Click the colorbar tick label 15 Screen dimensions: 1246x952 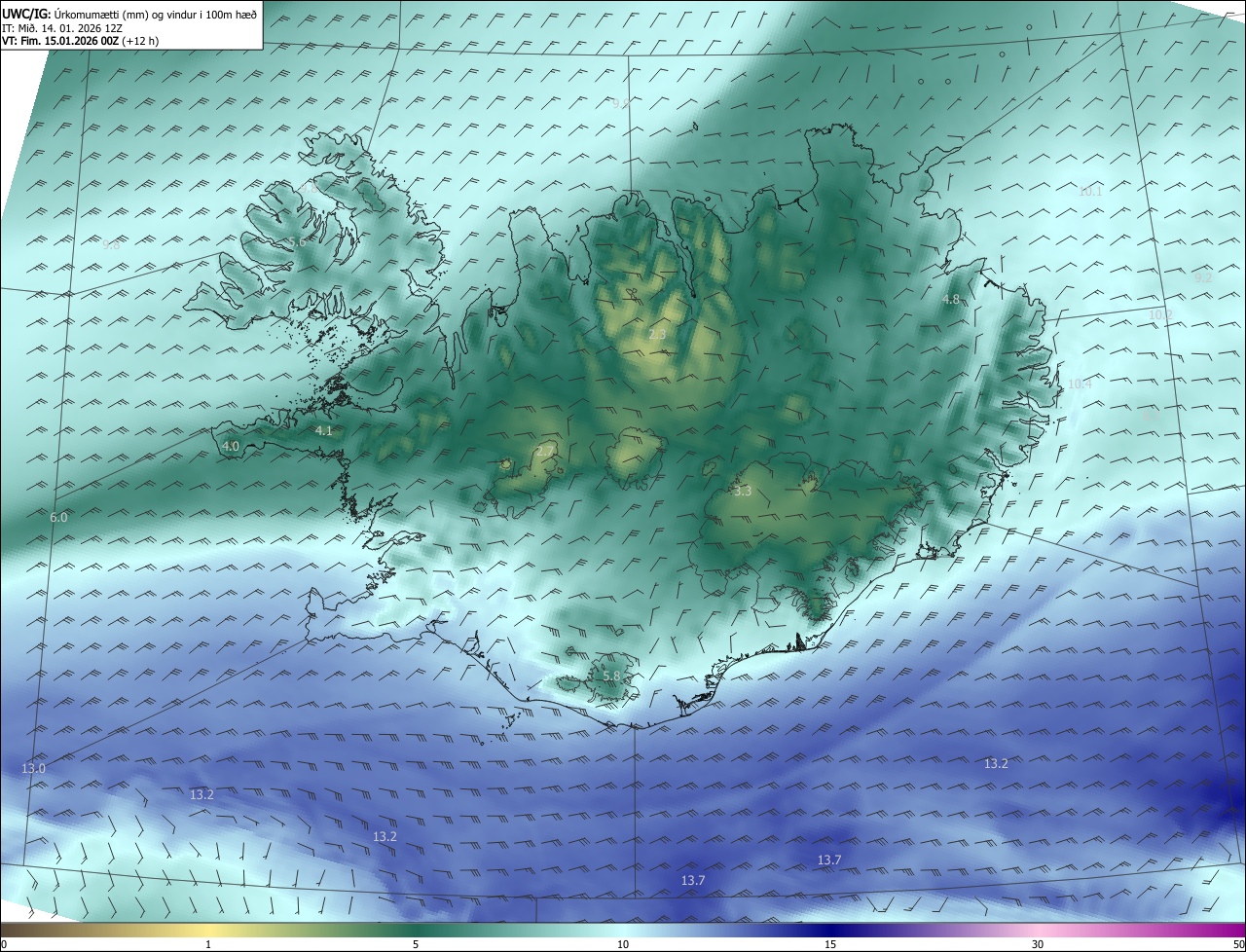point(830,944)
